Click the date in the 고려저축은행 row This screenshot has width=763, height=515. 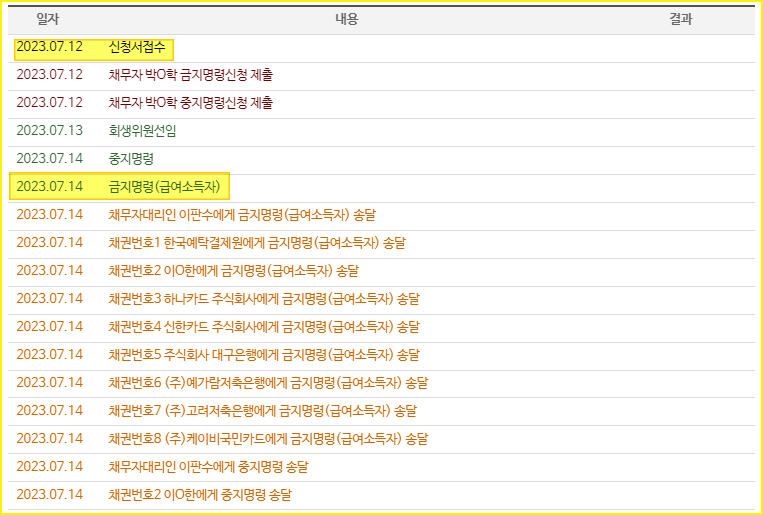tap(50, 411)
